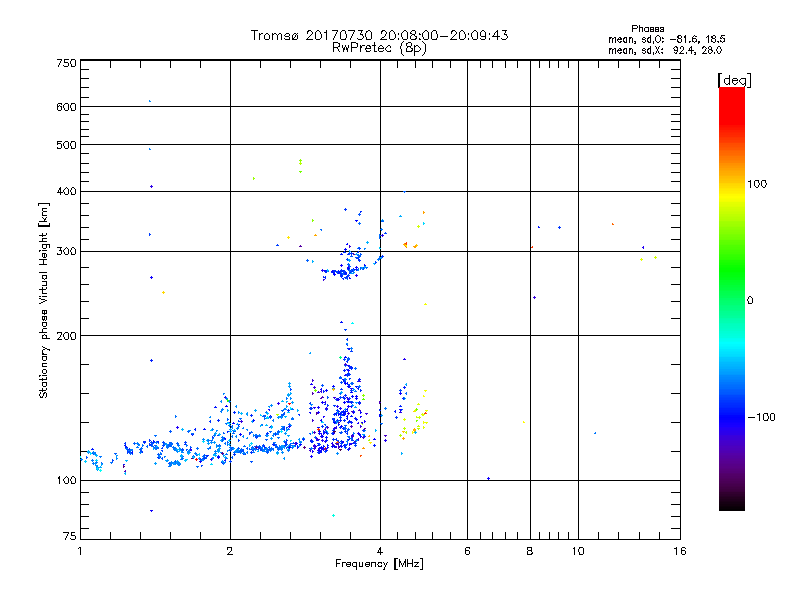This screenshot has width=800, height=600.
Task: Select the 'RwPretec (8p)' subtitle text
Action: 379,48
